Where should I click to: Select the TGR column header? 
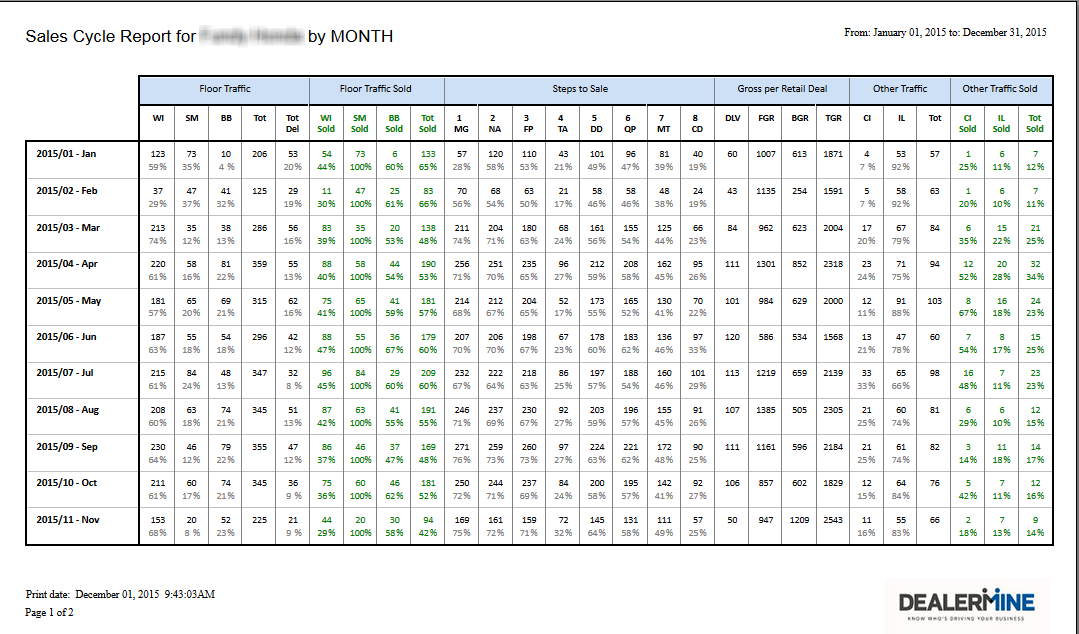click(833, 118)
